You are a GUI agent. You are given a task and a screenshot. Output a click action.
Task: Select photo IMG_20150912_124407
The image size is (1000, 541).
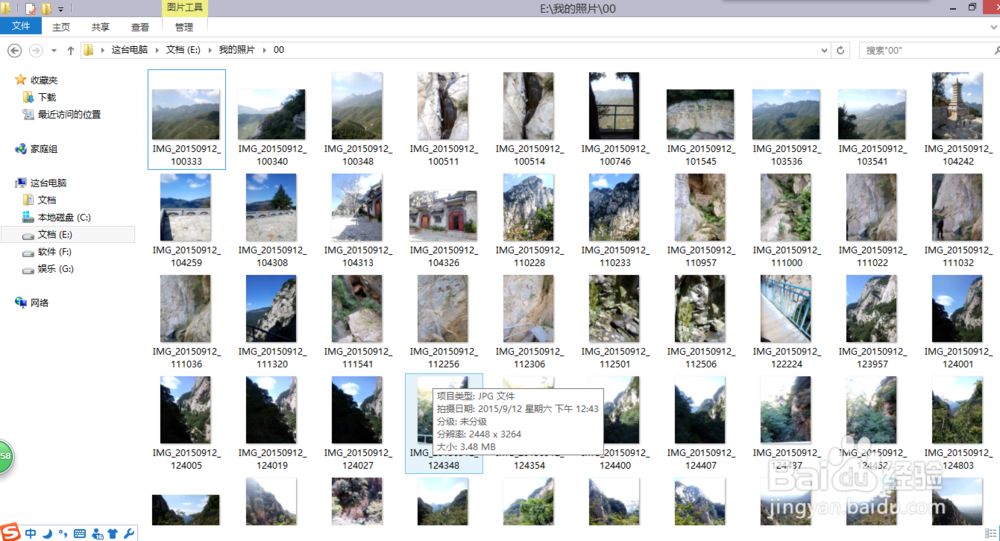pos(700,424)
